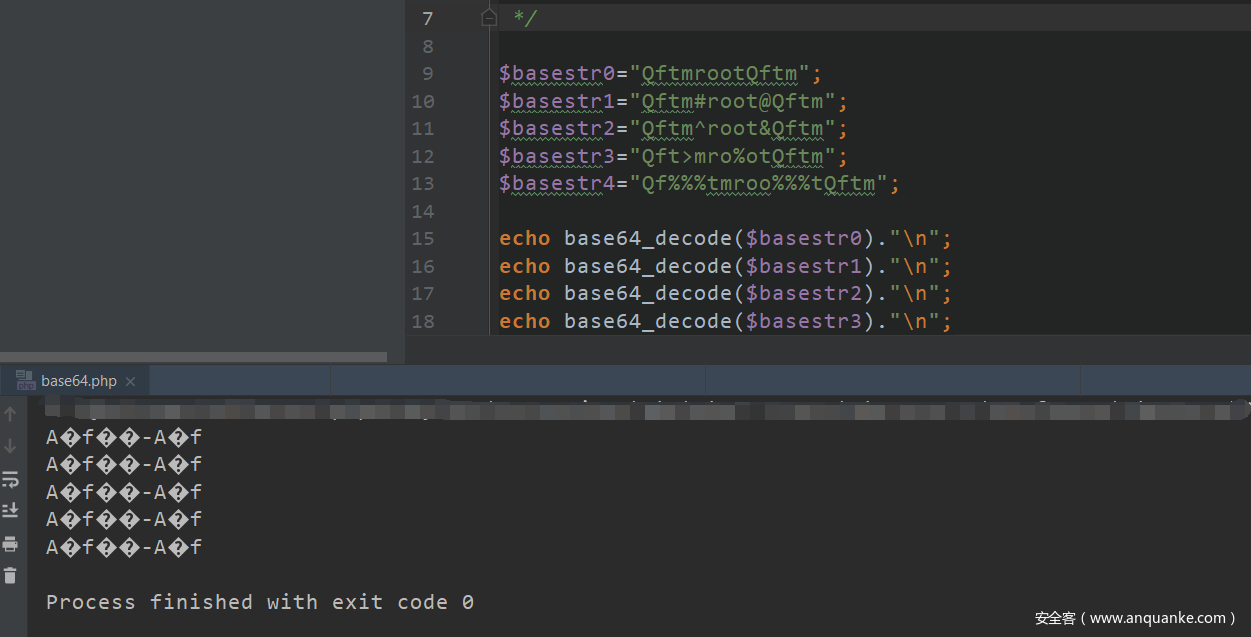Click the Up the Stack Trace arrow
Viewport: 1251px width, 637px height.
click(x=10, y=414)
